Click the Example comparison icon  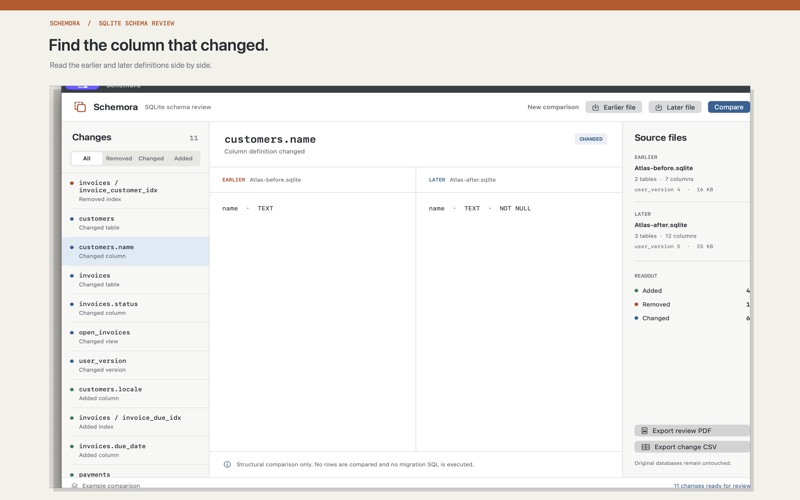pos(74,486)
